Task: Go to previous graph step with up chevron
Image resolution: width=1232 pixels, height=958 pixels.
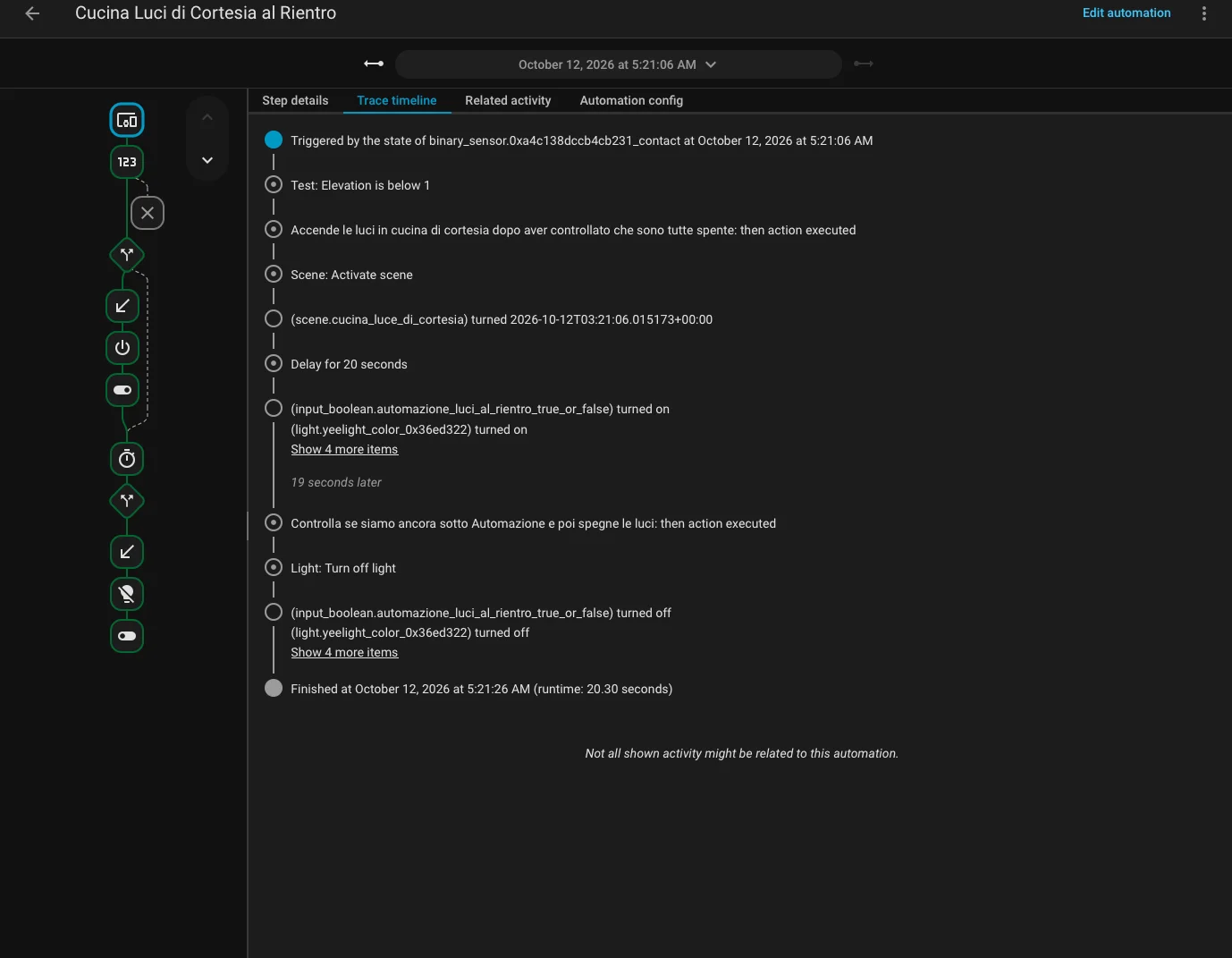Action: pyautogui.click(x=207, y=117)
